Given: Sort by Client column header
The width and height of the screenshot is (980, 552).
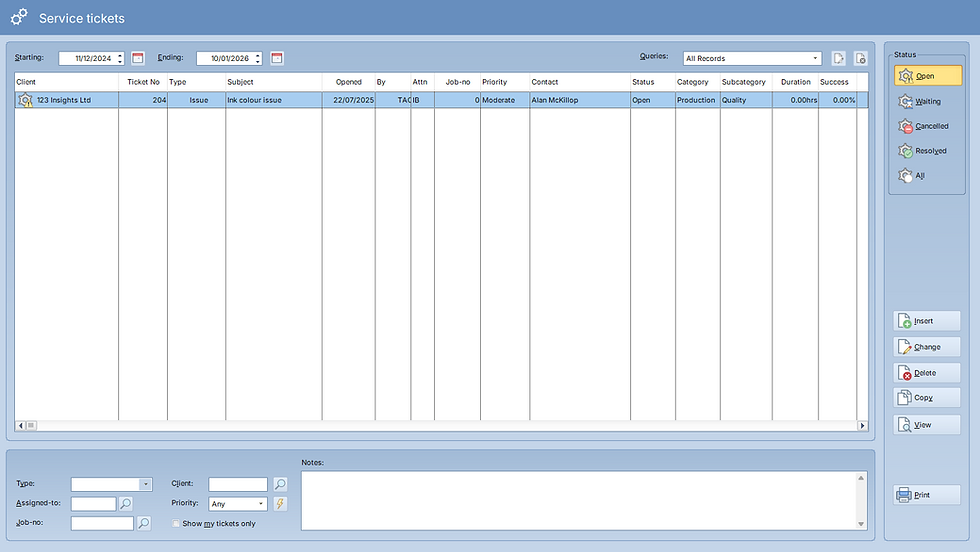Looking at the screenshot, I should tap(66, 82).
